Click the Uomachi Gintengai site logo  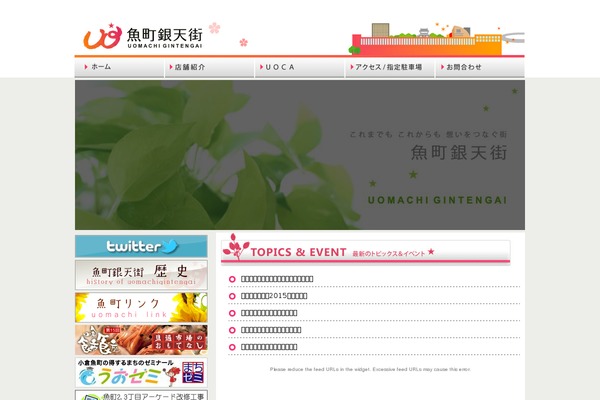[x=143, y=36]
